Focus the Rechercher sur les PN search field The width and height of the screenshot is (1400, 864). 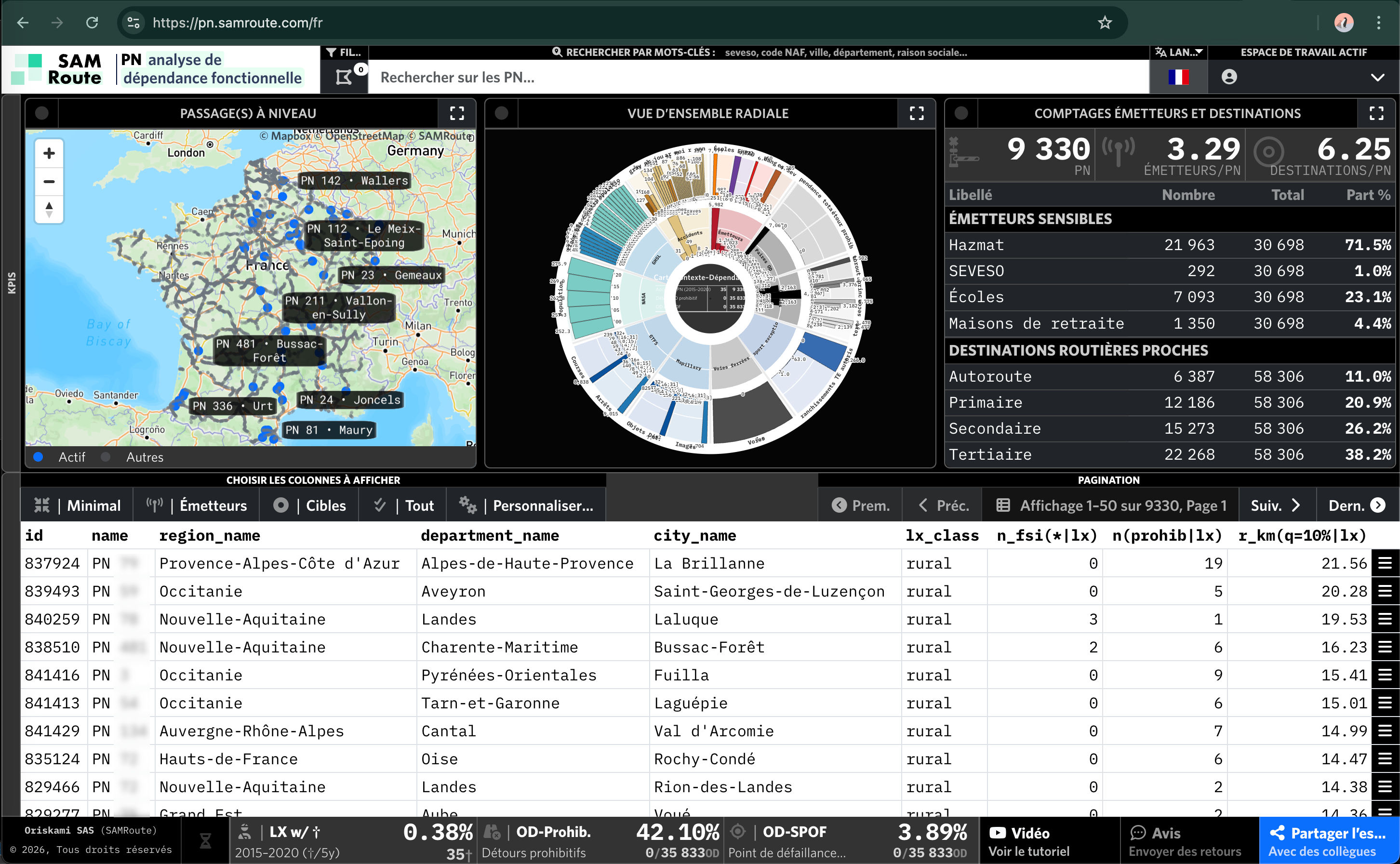(x=758, y=77)
